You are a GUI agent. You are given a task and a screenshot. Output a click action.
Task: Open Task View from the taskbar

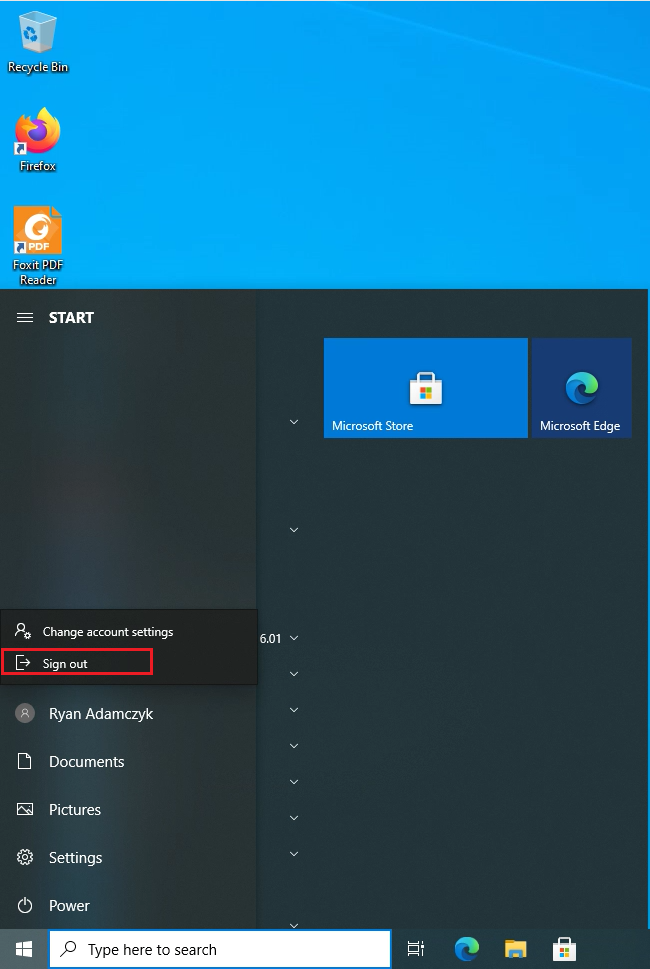point(416,949)
